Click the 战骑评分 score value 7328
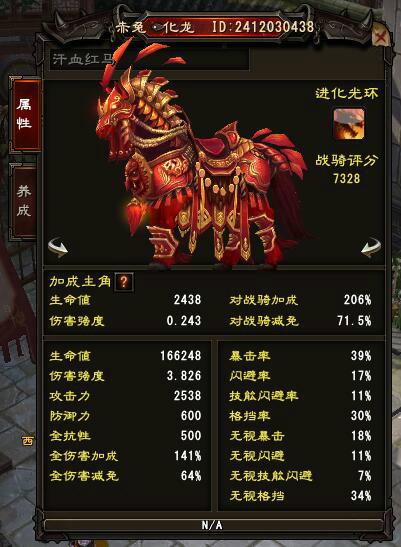401x547 pixels. click(346, 179)
